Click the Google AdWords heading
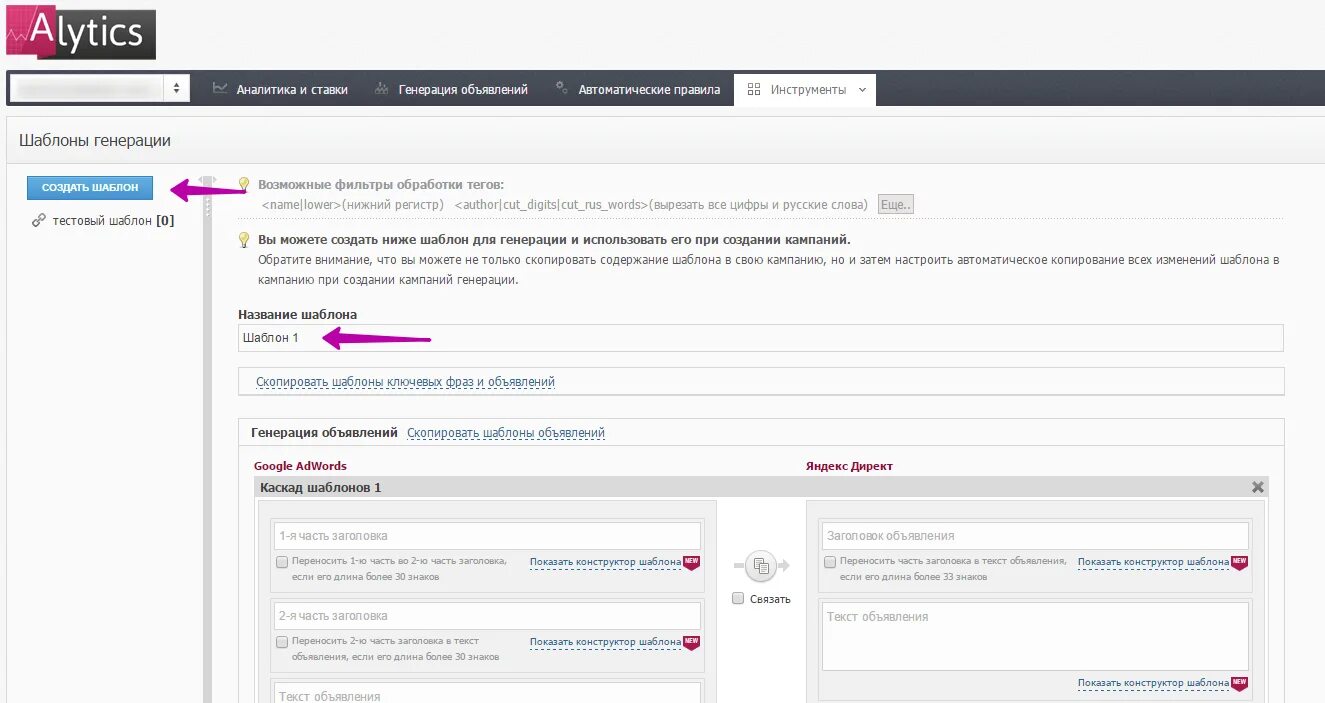The image size is (1325, 703). [300, 466]
